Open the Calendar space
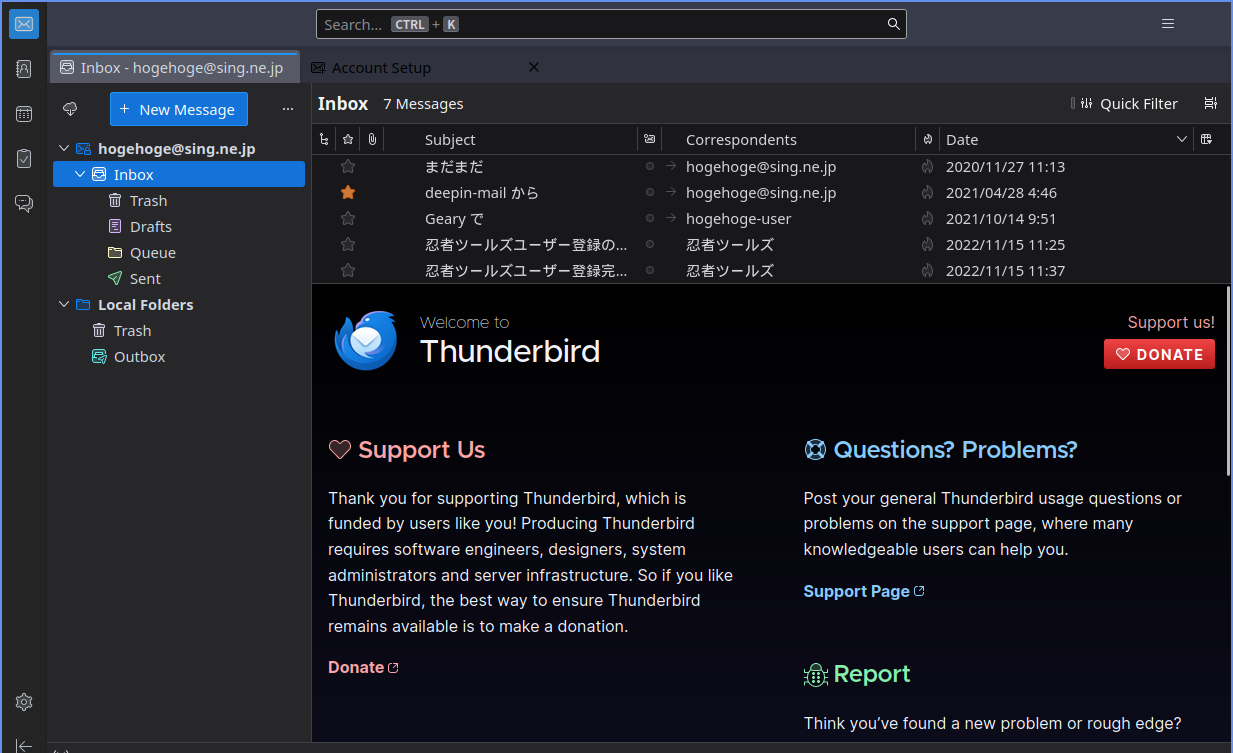The image size is (1233, 753). [24, 114]
